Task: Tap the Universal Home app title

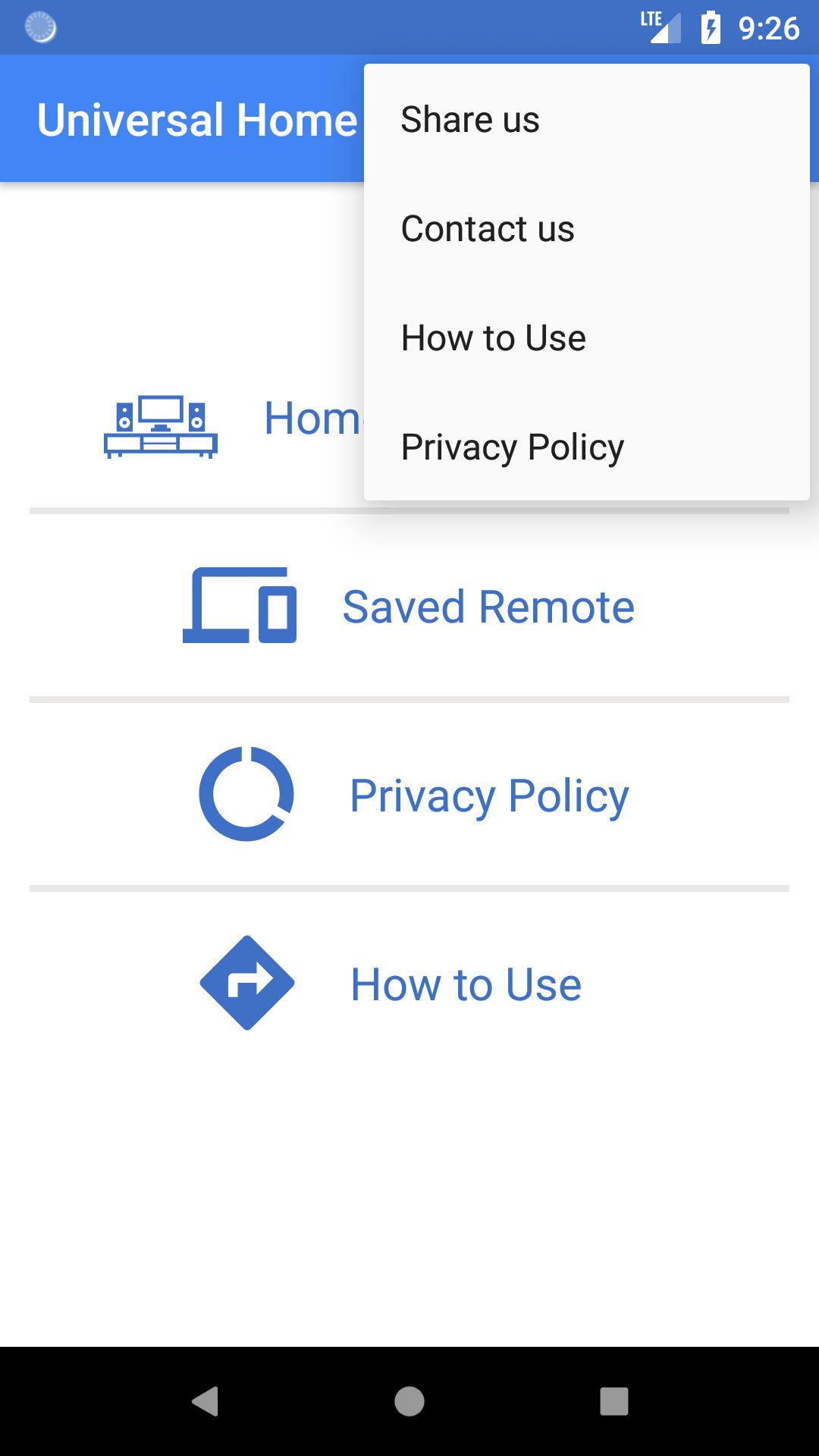Action: 197,120
